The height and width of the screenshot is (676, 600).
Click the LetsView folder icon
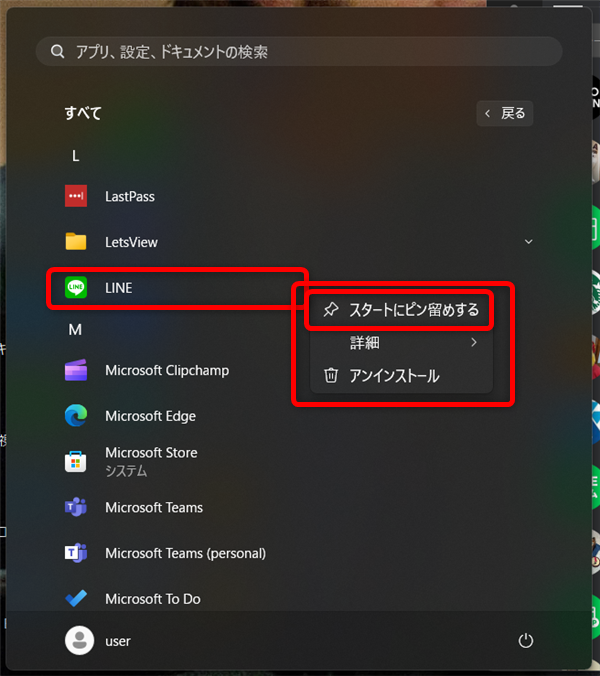point(76,241)
